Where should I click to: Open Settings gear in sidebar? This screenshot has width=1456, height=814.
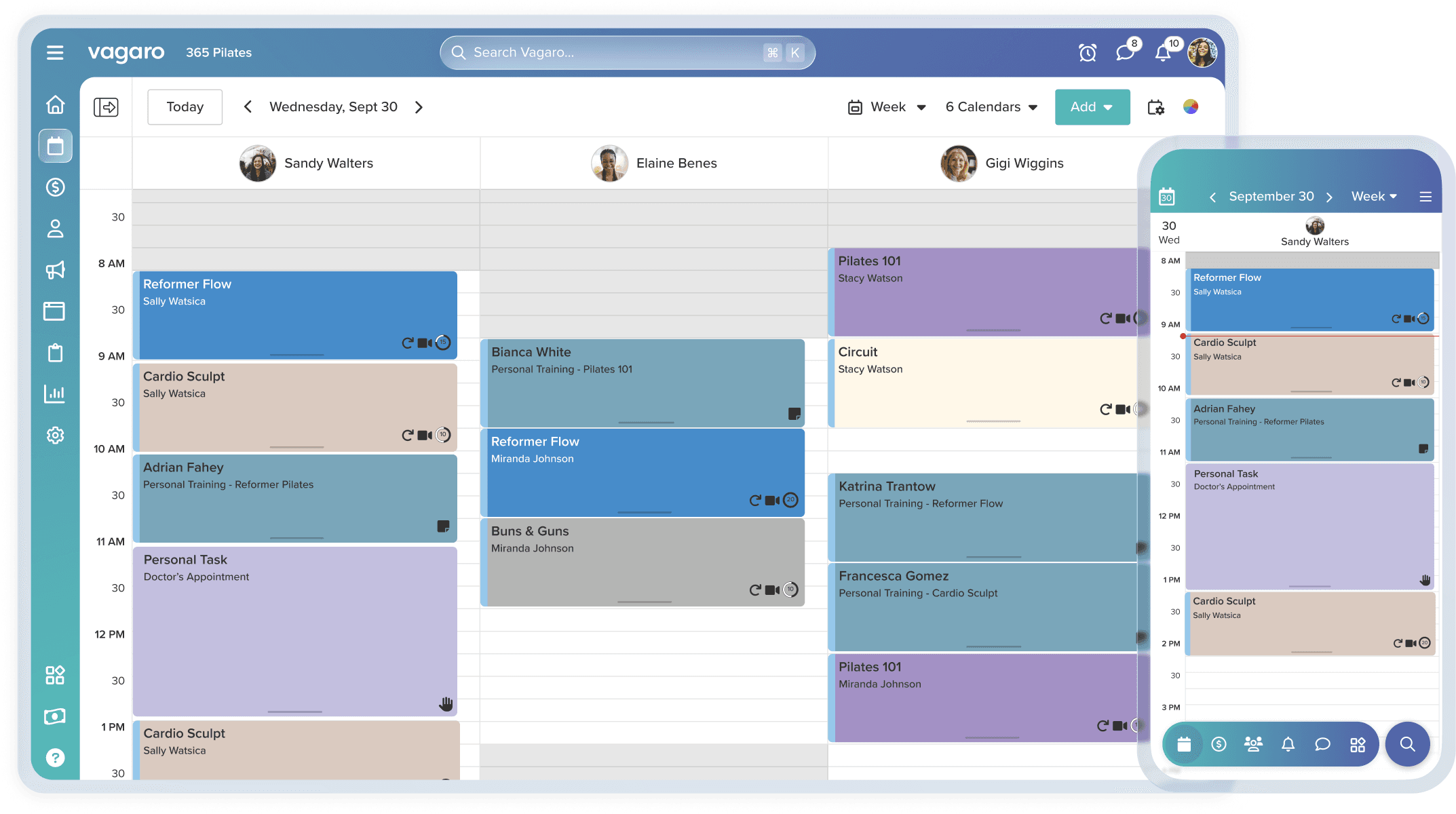tap(55, 435)
